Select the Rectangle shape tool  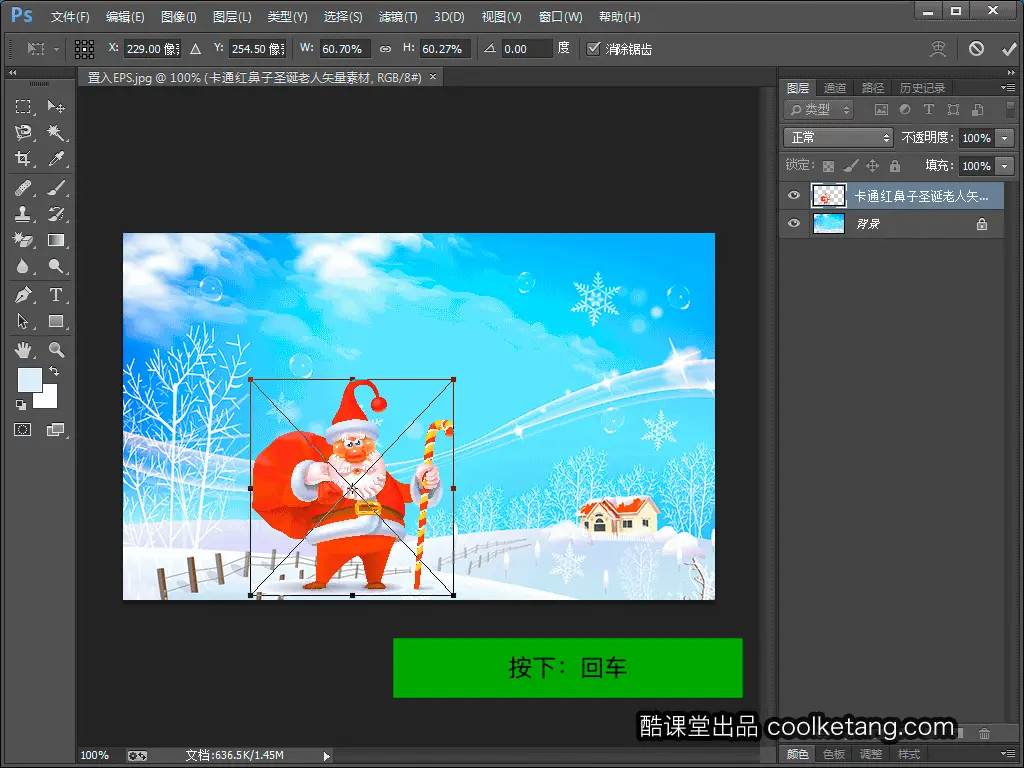[x=56, y=321]
